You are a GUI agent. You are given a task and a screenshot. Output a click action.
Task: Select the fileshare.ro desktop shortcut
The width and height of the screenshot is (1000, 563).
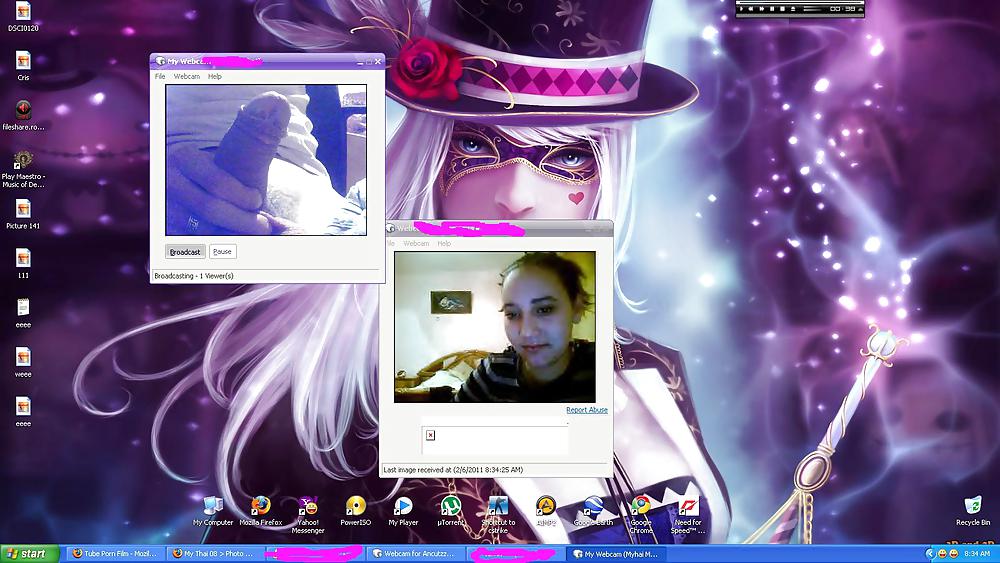tap(23, 115)
